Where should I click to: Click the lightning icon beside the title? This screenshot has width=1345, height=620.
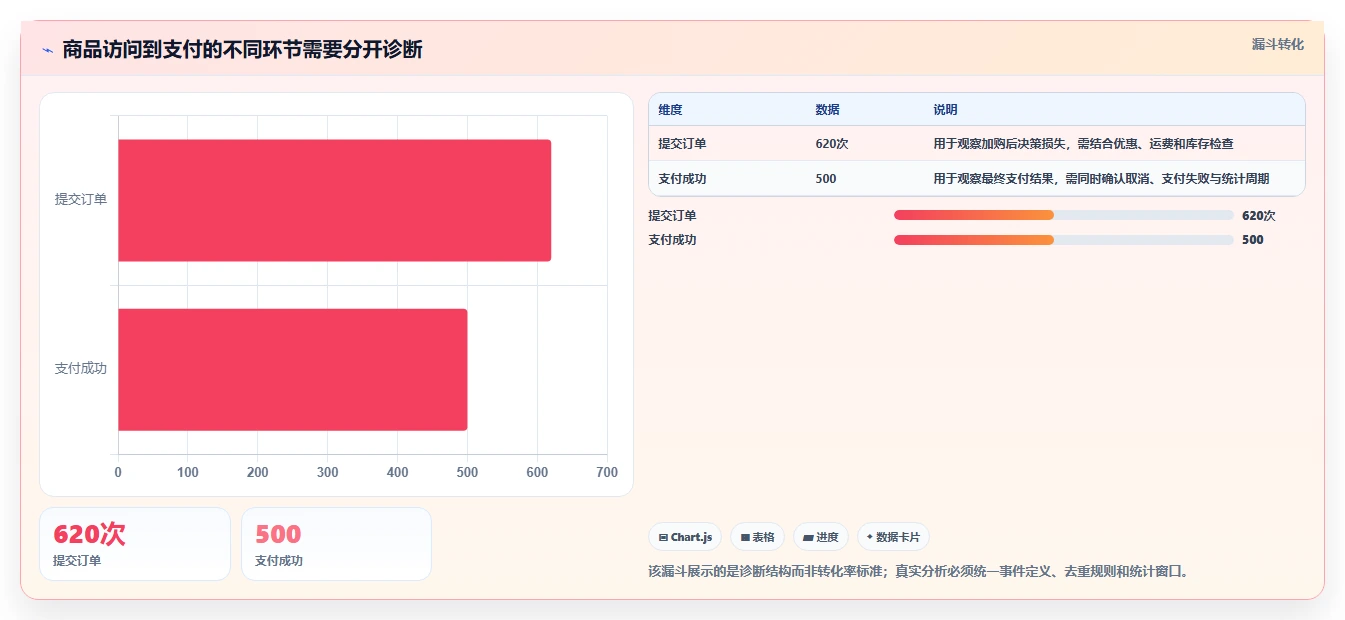[x=47, y=50]
